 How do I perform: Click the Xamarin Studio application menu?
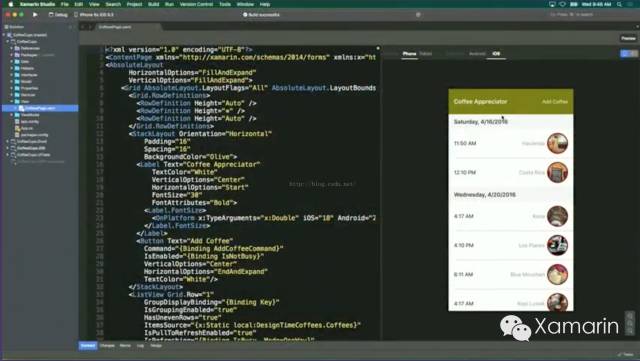[37, 4]
